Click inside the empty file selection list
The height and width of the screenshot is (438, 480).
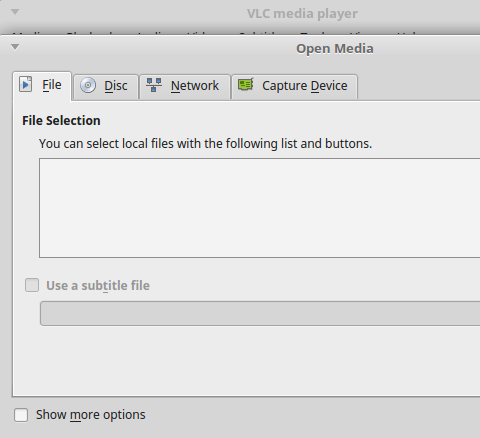[259, 208]
